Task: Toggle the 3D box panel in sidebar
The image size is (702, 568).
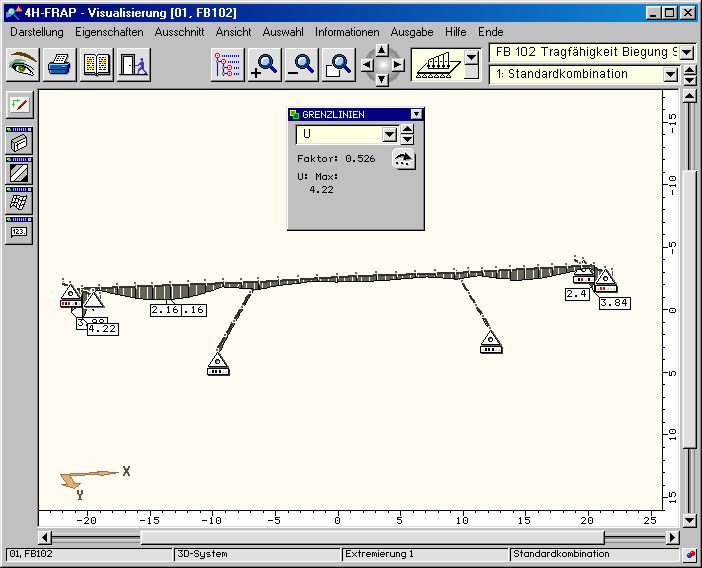Action: click(20, 142)
